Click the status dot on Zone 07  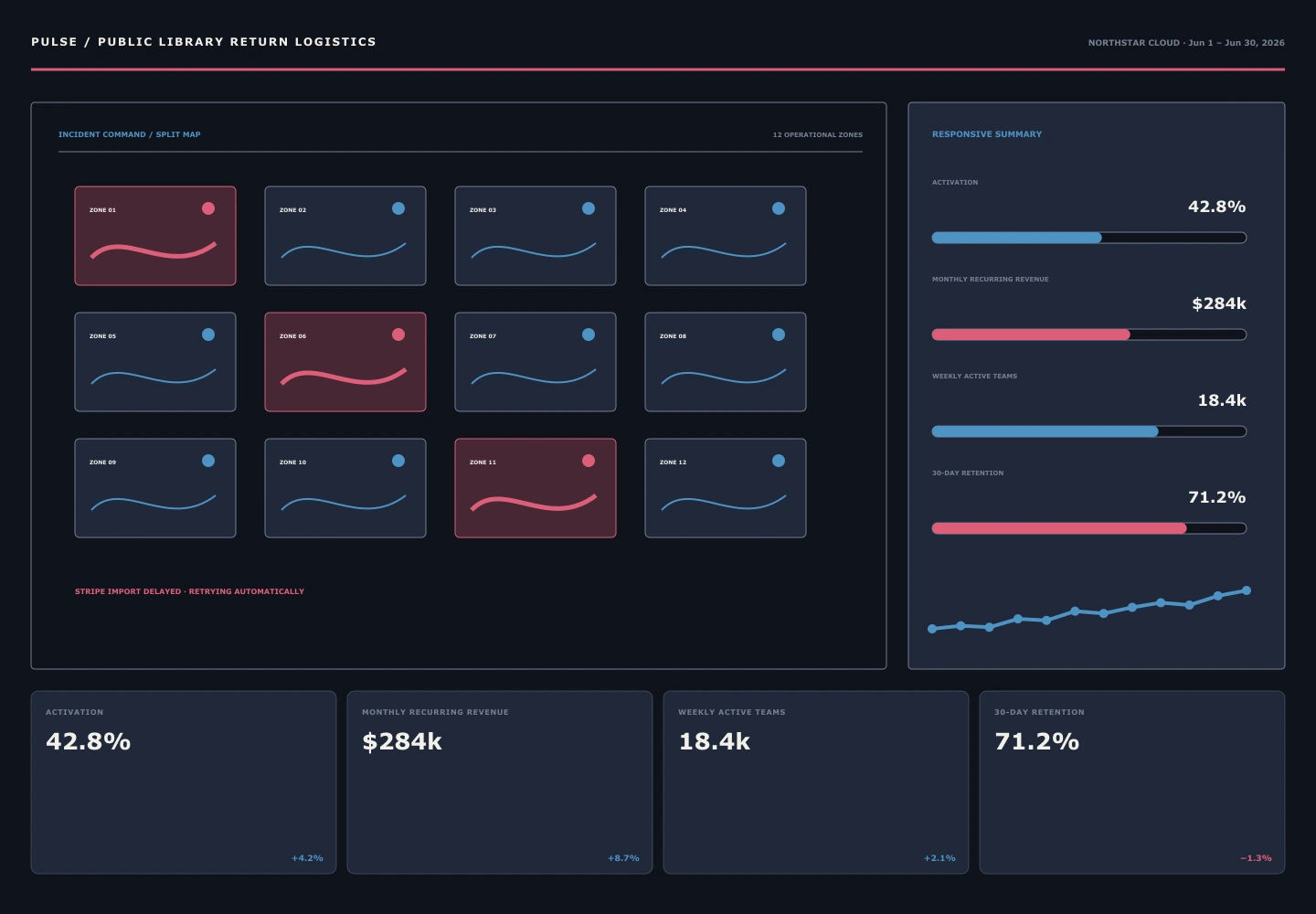pyautogui.click(x=589, y=335)
